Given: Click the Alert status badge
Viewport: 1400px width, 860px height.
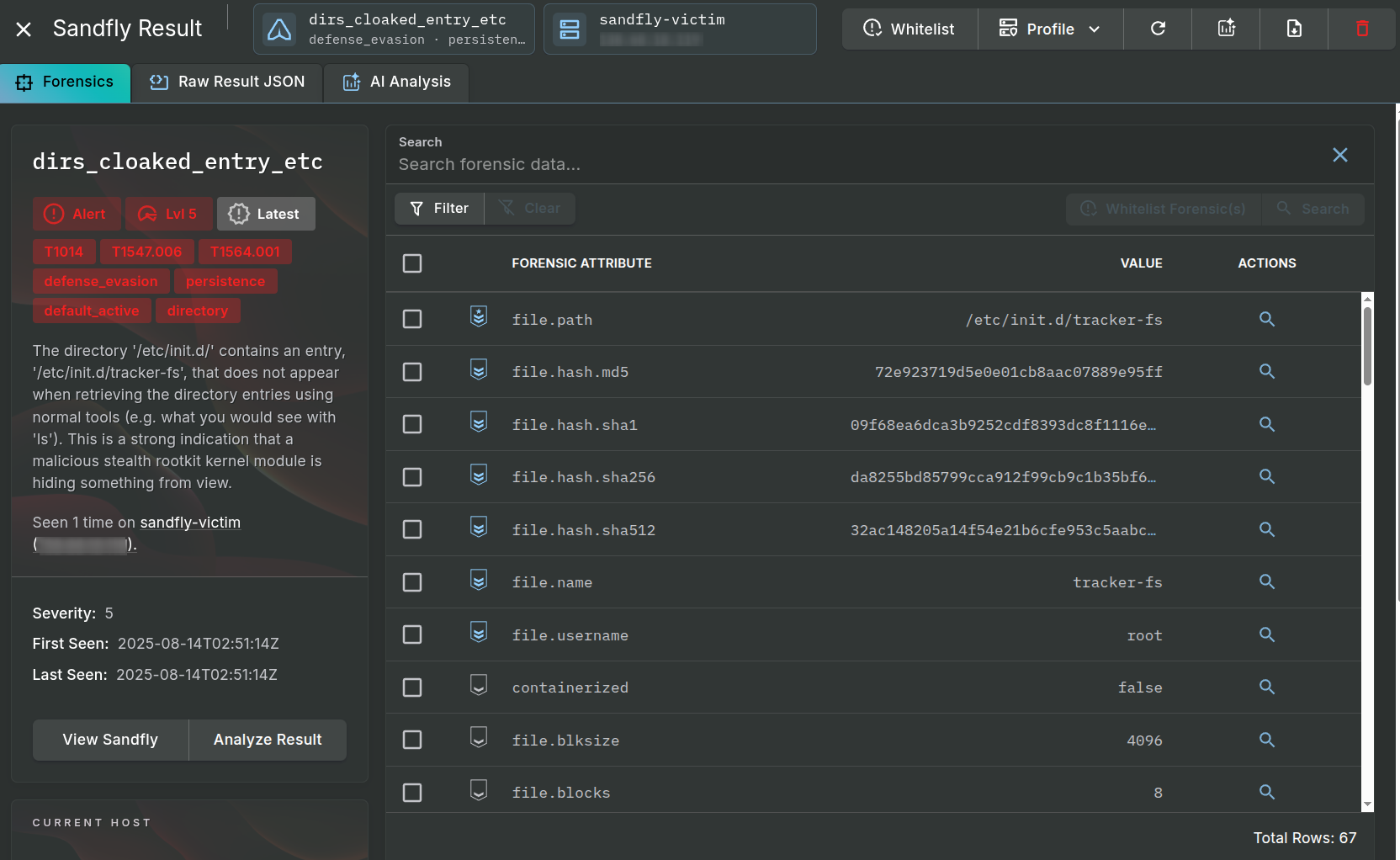Looking at the screenshot, I should pyautogui.click(x=77, y=214).
